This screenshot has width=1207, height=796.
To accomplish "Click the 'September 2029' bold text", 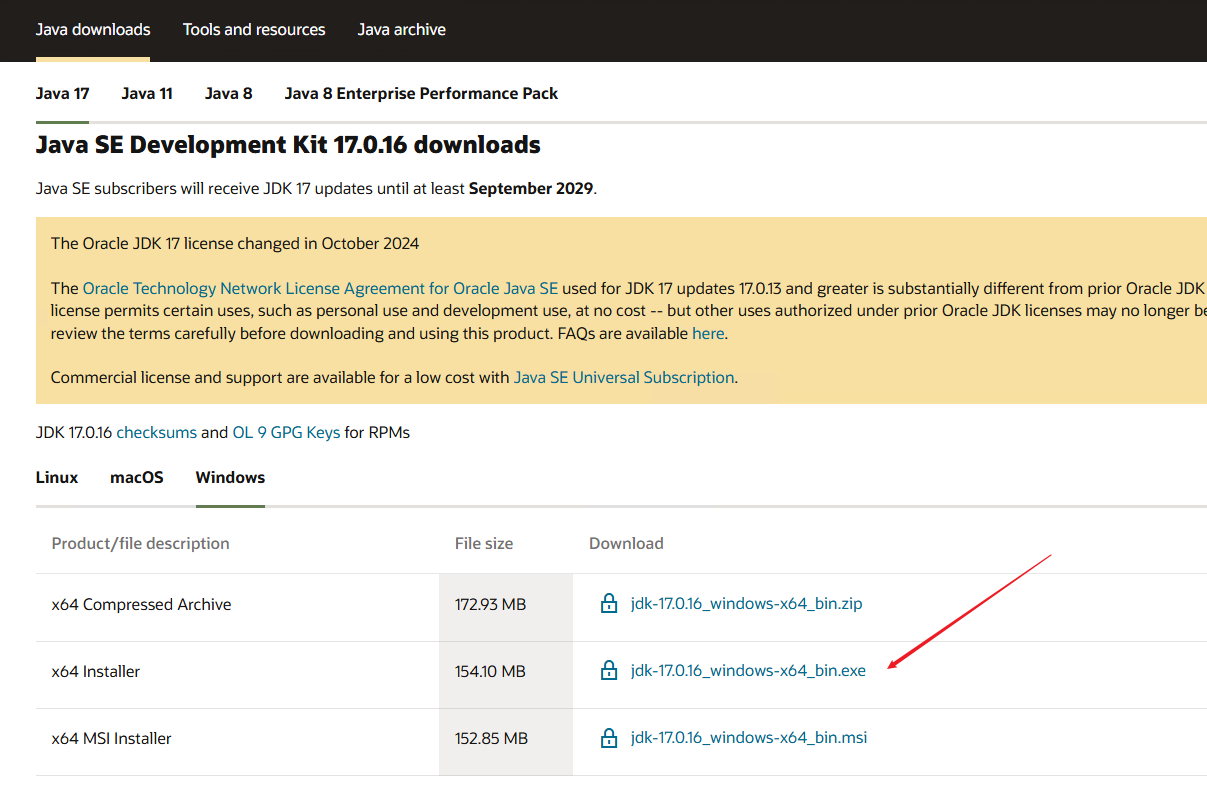I will [530, 188].
